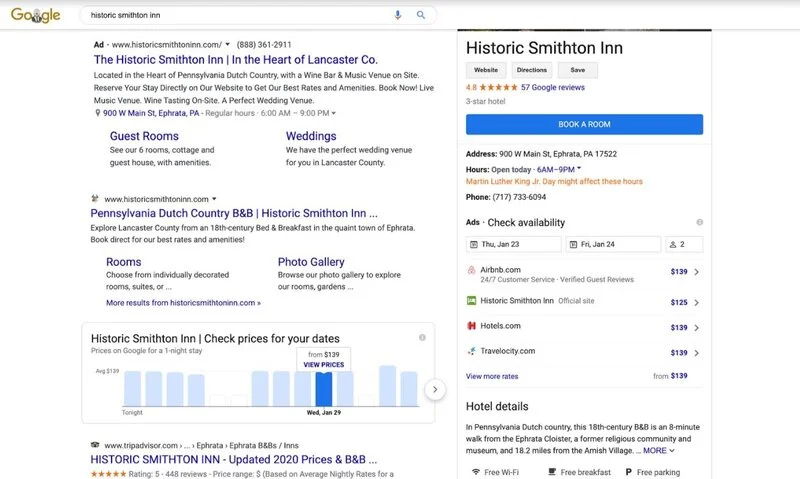Open the 900 W Main St, Ephrata address link
800x479 pixels.
click(x=151, y=113)
